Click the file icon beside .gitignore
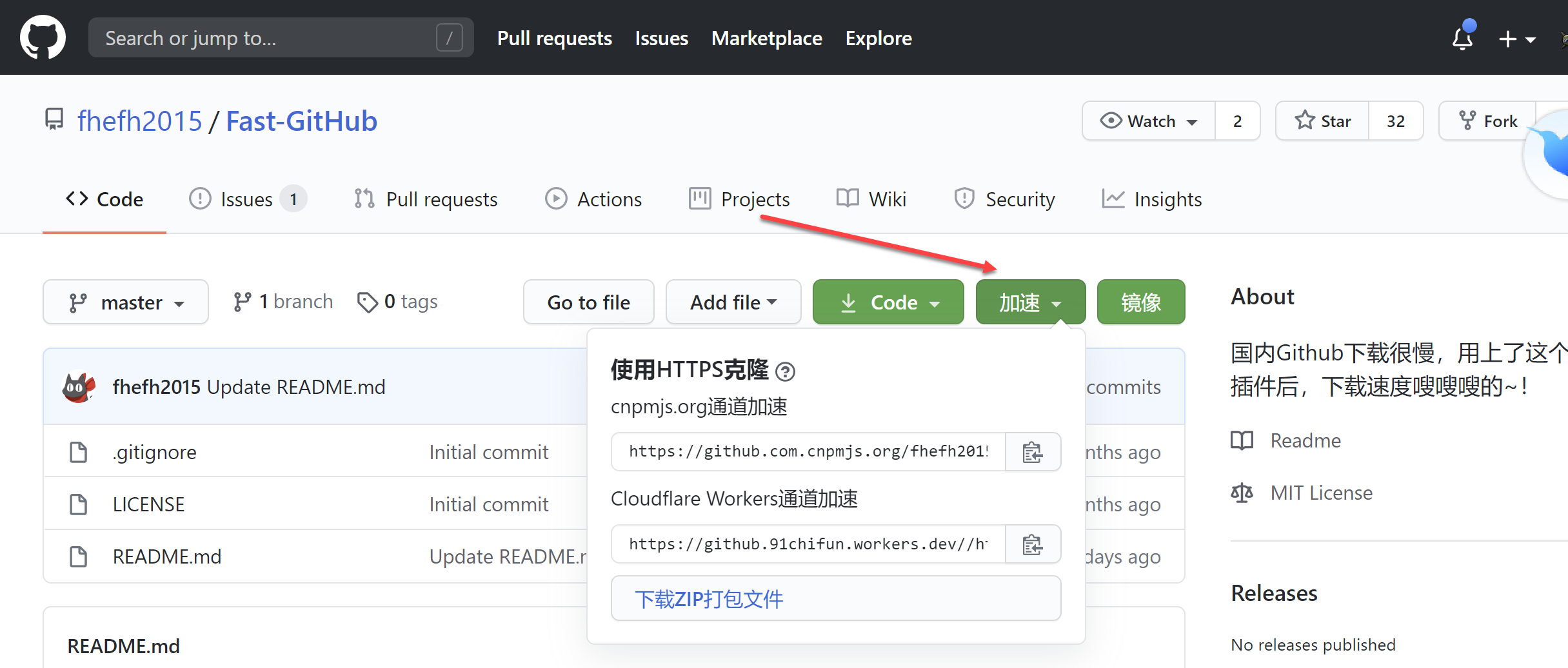This screenshot has height=668, width=1568. click(x=78, y=452)
